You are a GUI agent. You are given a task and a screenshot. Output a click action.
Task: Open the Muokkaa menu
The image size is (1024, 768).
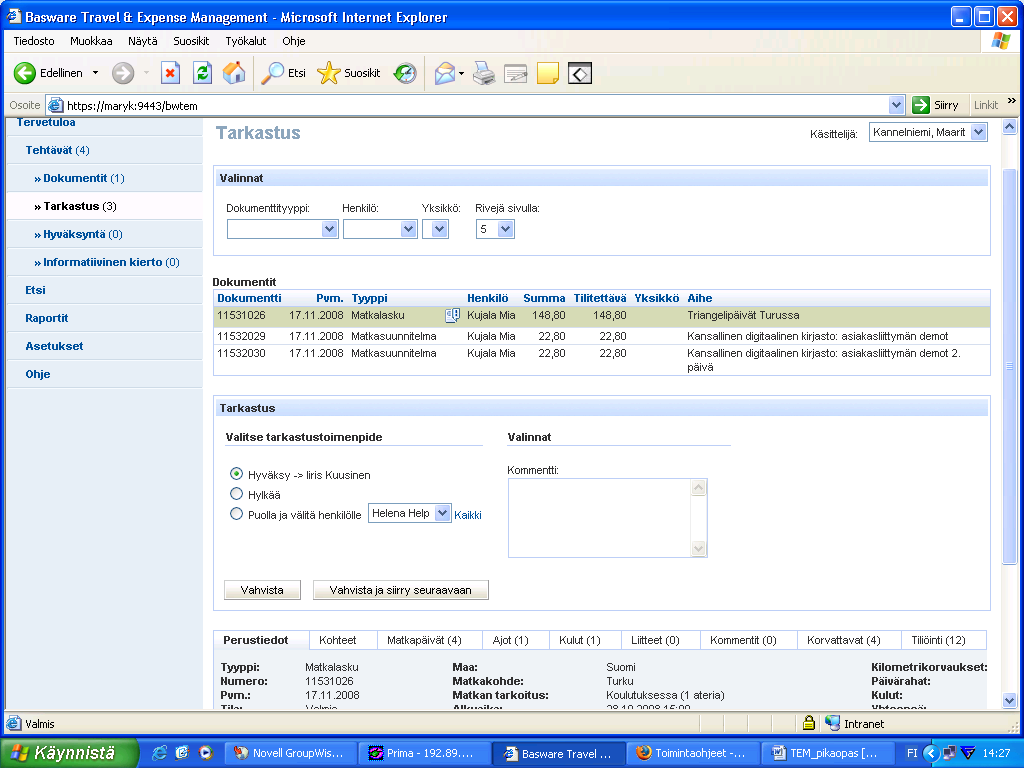pos(91,40)
